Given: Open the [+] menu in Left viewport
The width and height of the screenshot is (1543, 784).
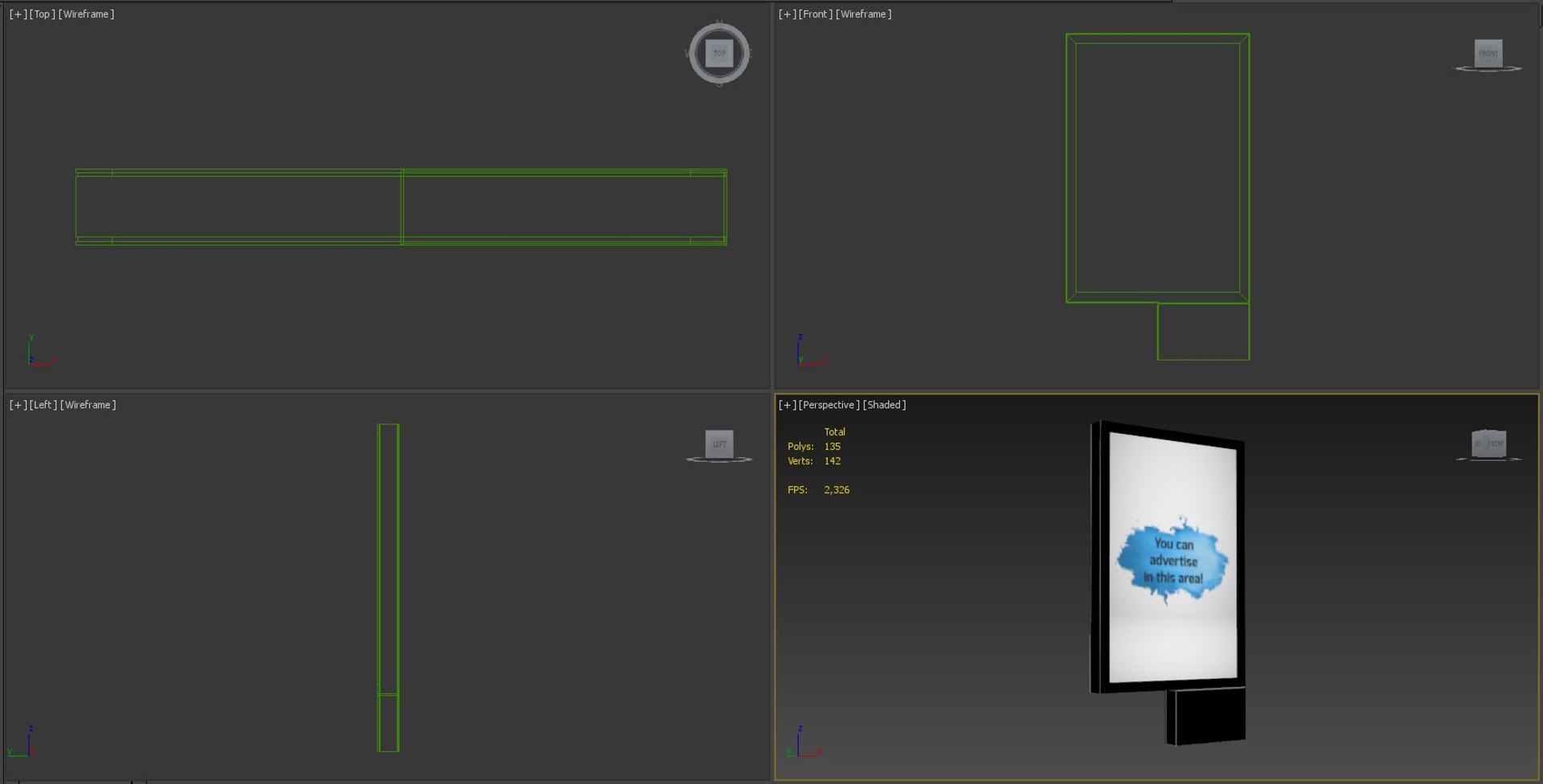Looking at the screenshot, I should 18,405.
